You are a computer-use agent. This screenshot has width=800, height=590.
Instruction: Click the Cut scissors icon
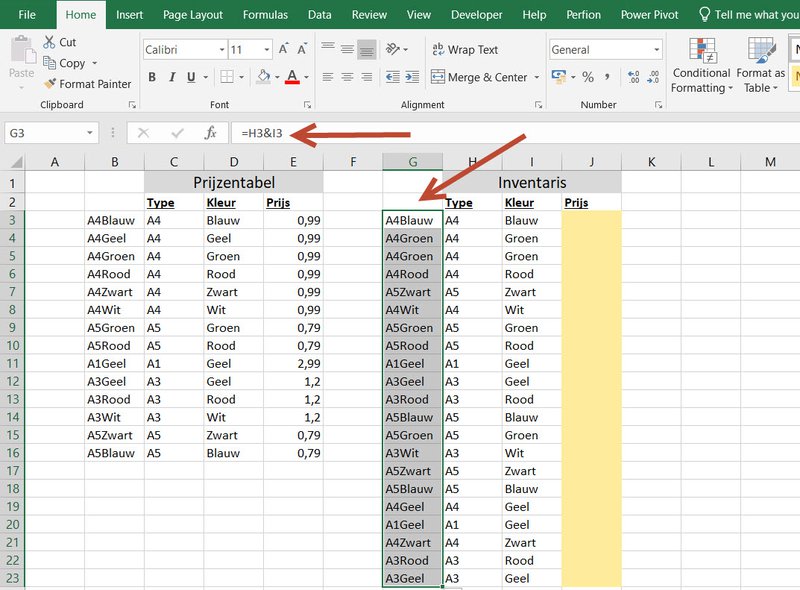point(49,42)
